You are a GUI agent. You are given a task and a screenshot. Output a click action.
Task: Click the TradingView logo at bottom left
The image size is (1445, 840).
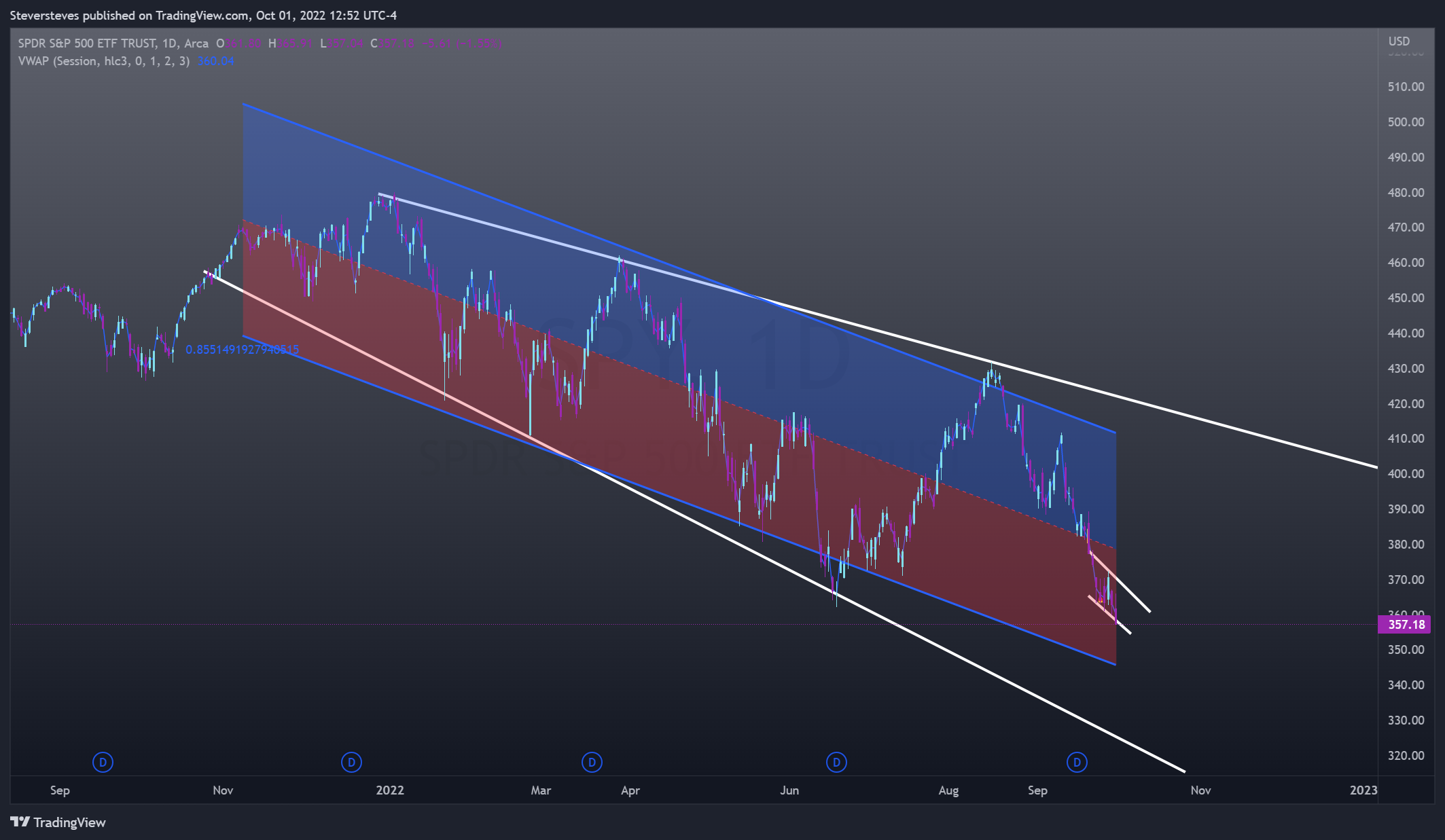[x=58, y=822]
